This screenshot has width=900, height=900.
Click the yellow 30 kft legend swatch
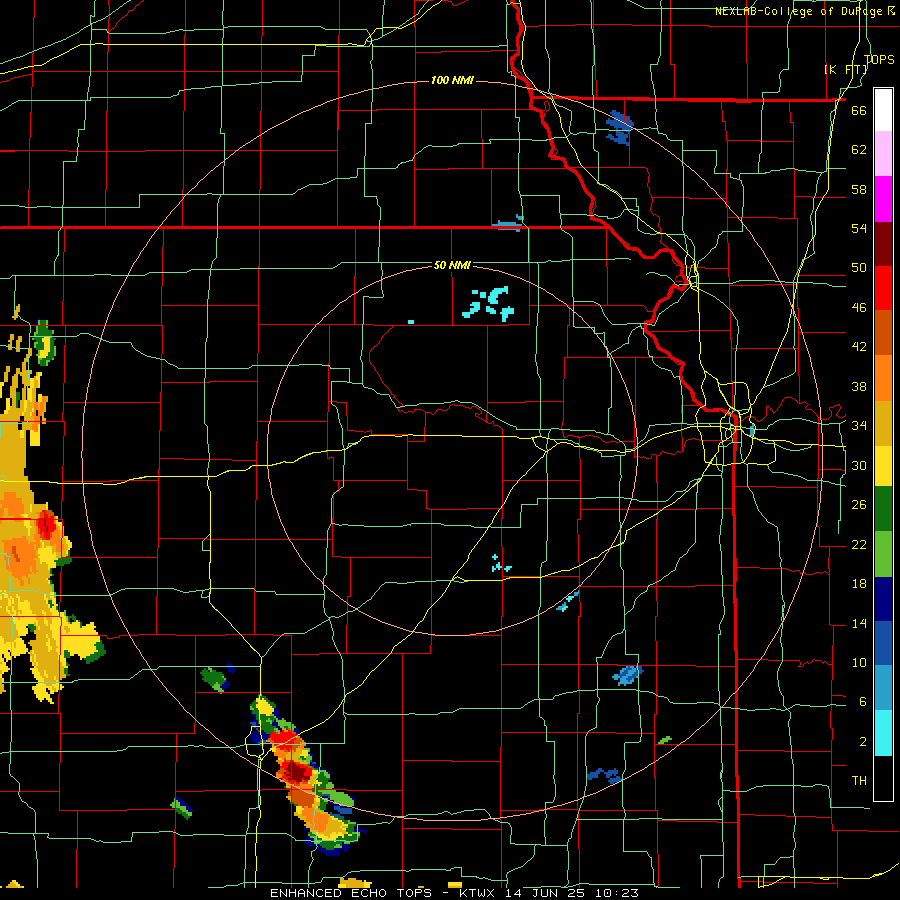point(883,465)
